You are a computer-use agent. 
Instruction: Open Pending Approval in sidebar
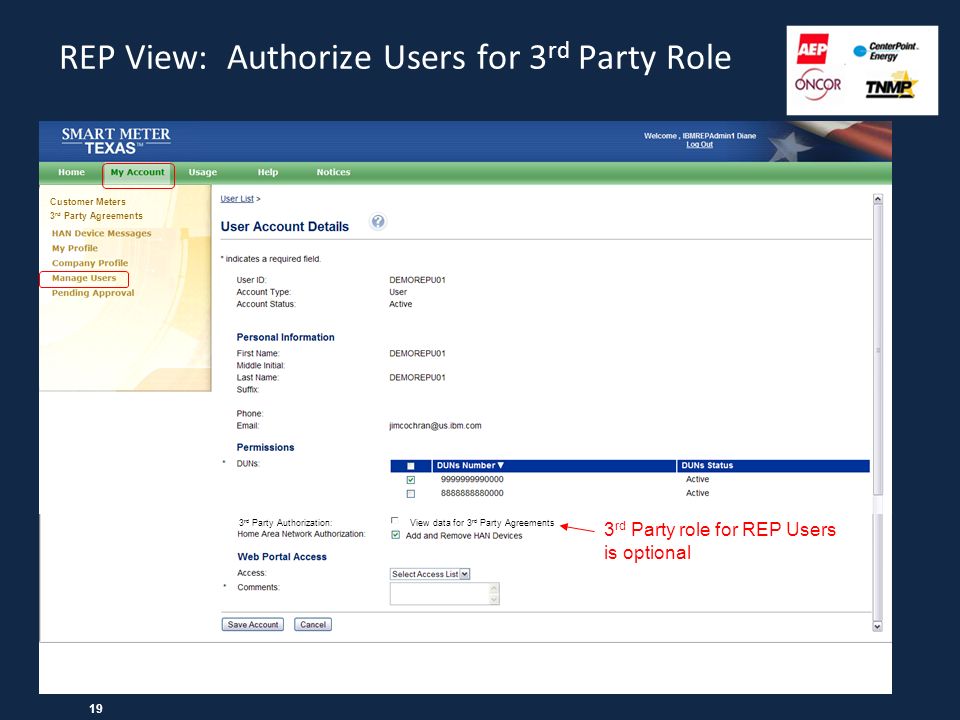(92, 293)
